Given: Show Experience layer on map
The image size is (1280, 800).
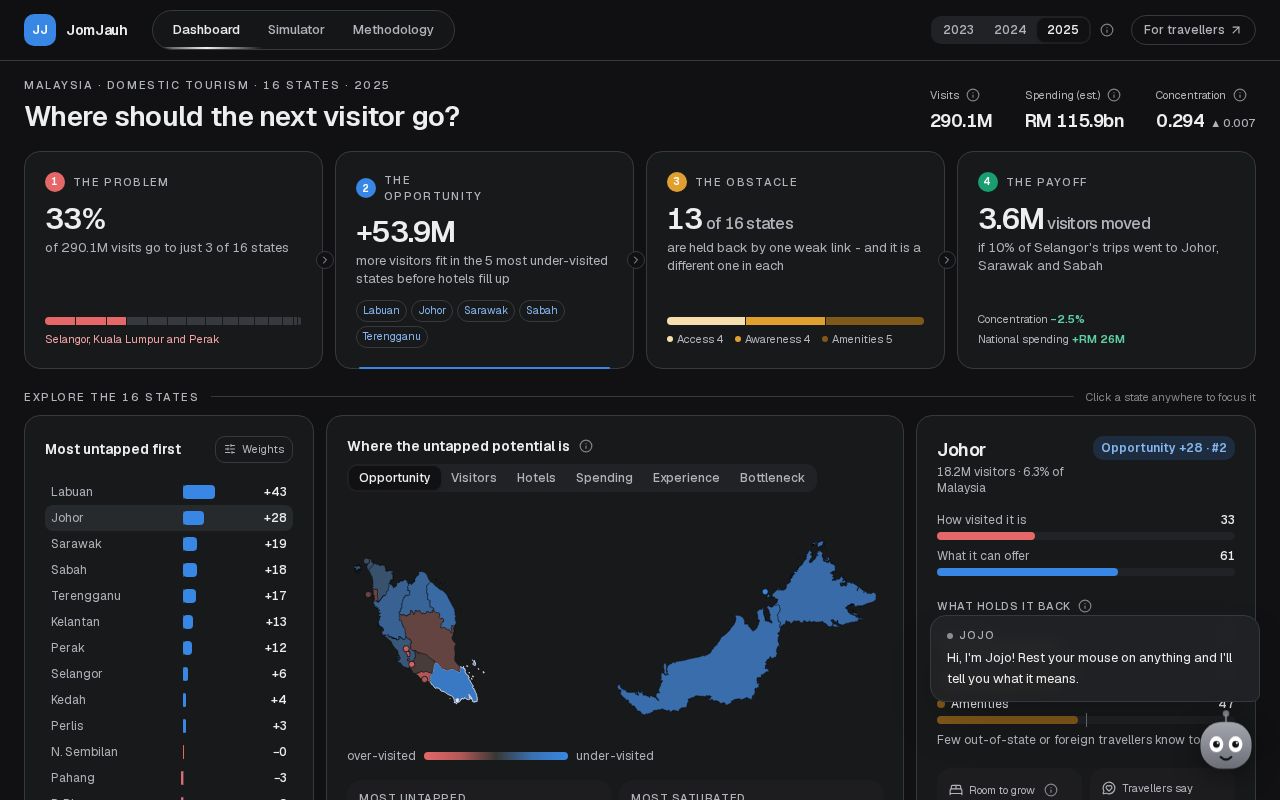Looking at the screenshot, I should pyautogui.click(x=686, y=478).
